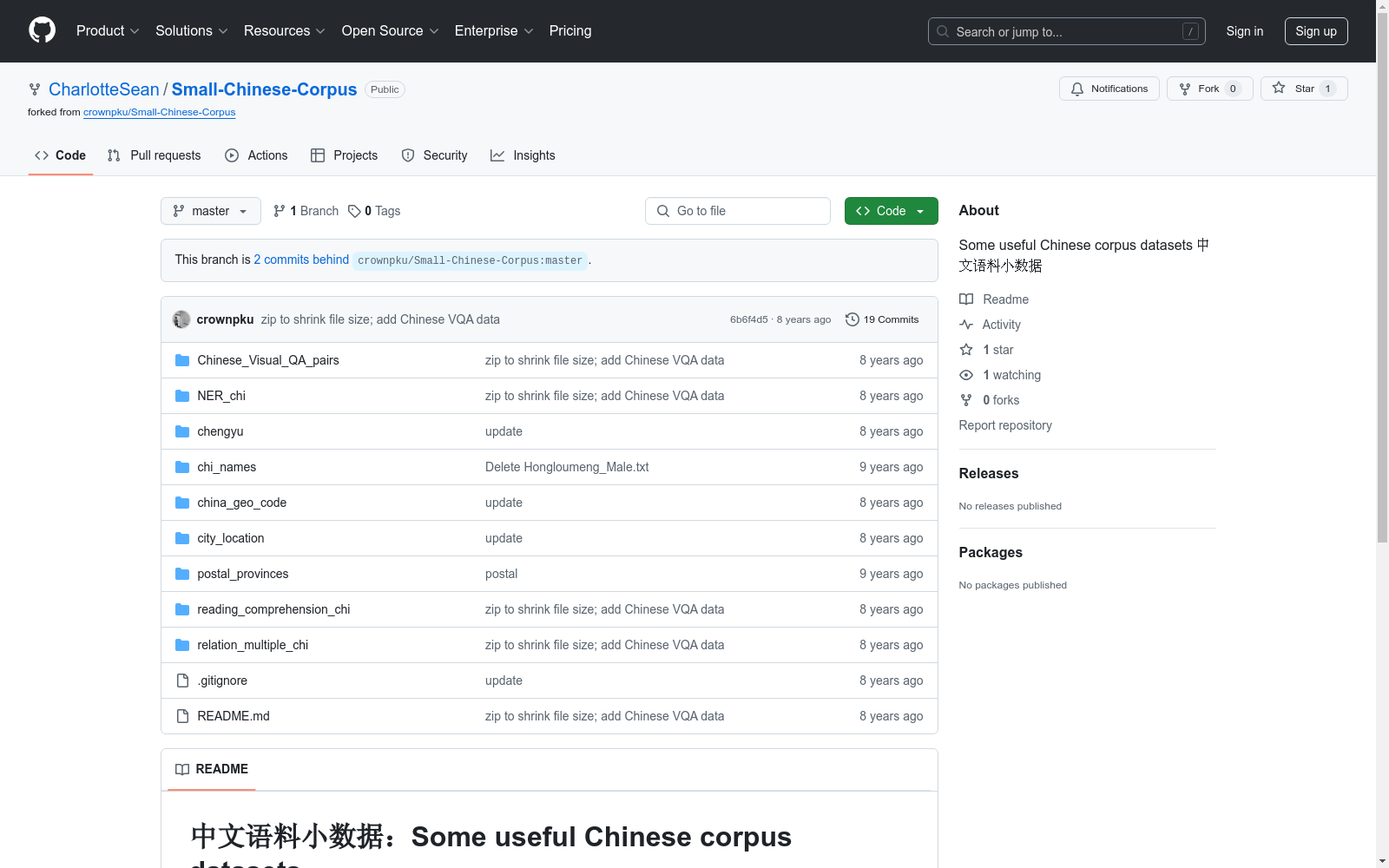The image size is (1389, 868).
Task: Switch to the Projects tab
Action: point(345,155)
